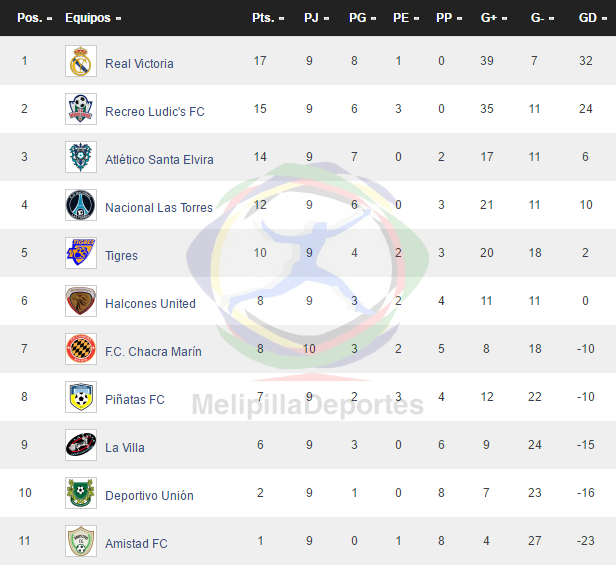Click the Real Victoria team crest
Screen dimensions: 616x569
click(x=81, y=61)
